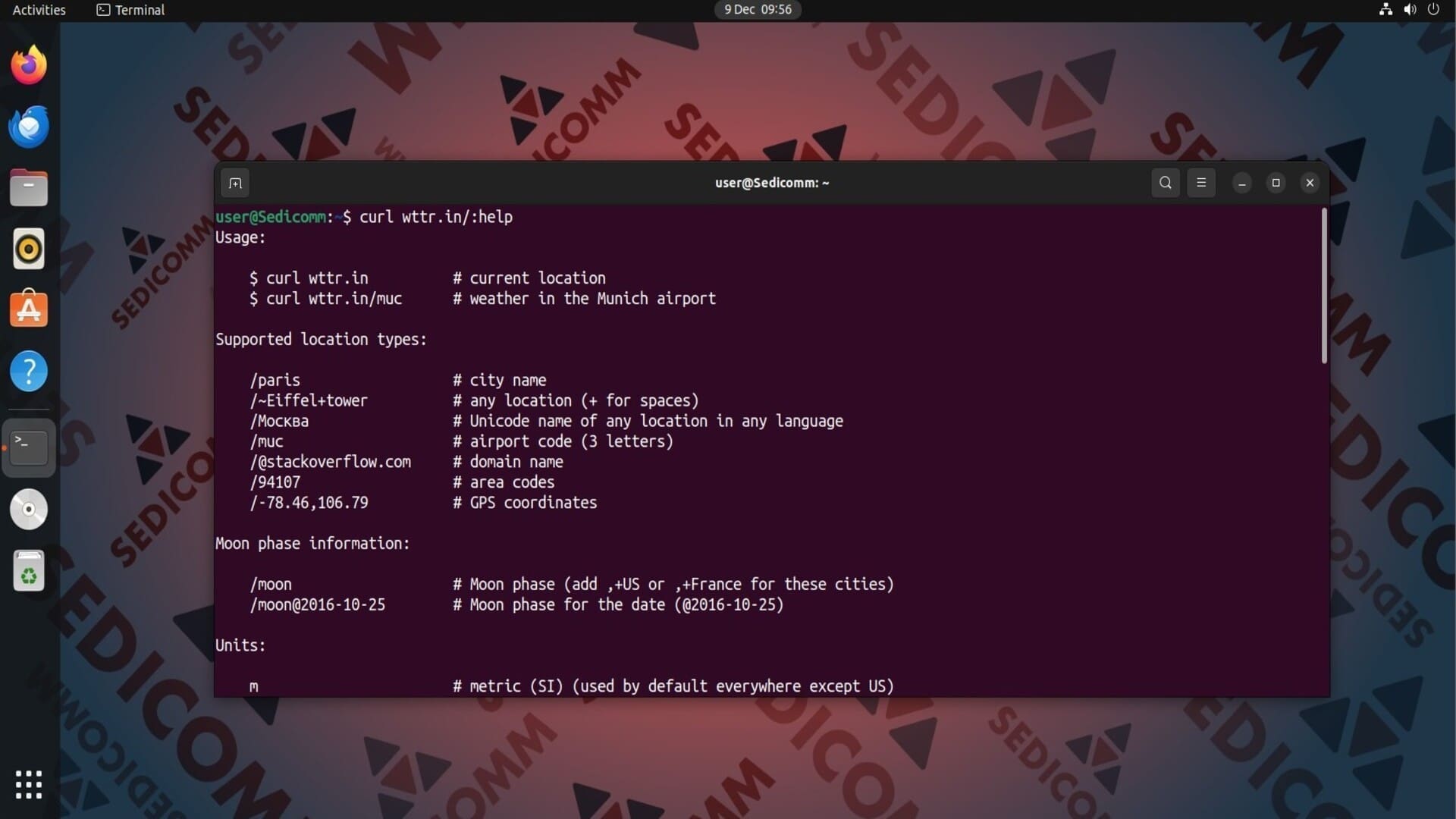Click the terminal search icon

click(x=1166, y=183)
